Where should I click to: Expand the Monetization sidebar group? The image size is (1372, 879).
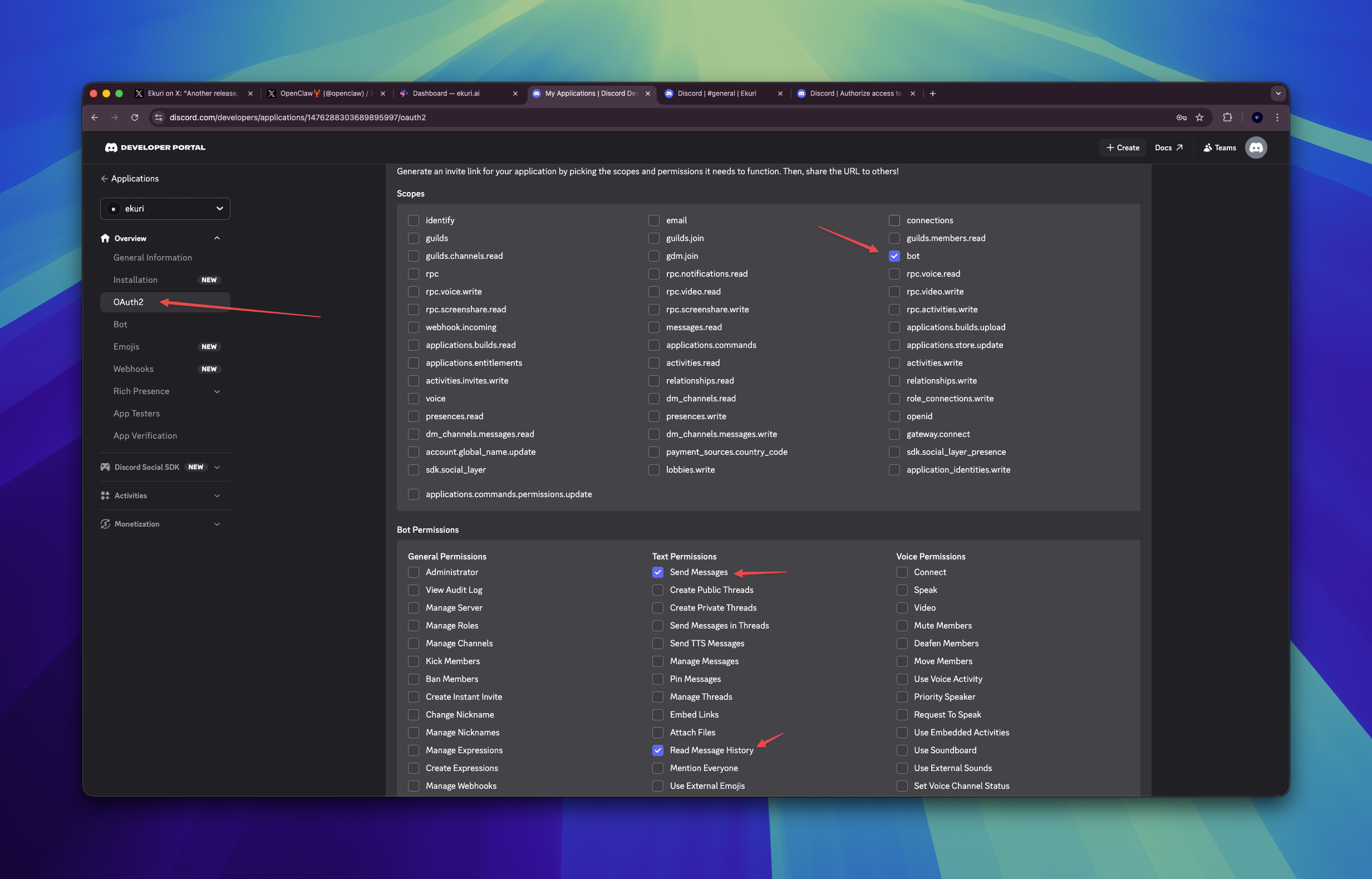click(x=217, y=524)
